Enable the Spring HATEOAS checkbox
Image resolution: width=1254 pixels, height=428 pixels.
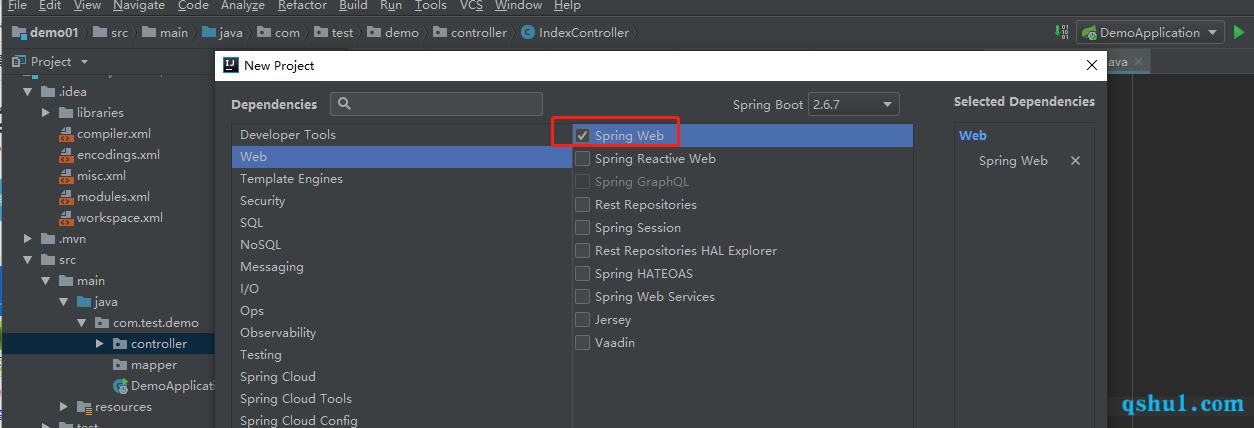point(582,274)
